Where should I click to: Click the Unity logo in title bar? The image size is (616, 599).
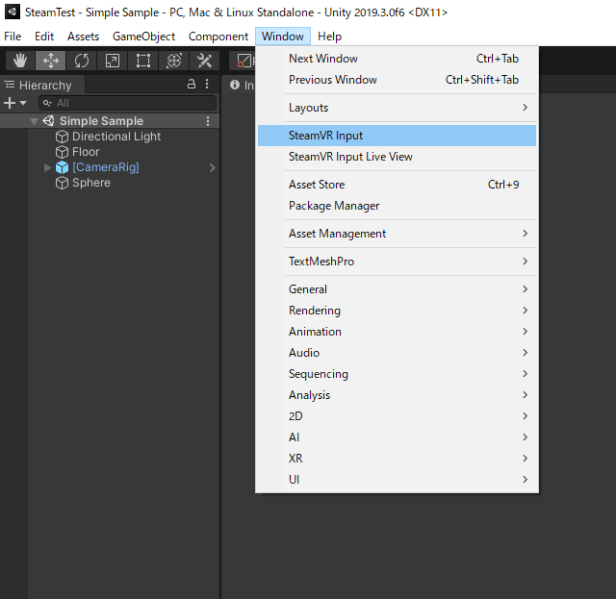coord(12,12)
